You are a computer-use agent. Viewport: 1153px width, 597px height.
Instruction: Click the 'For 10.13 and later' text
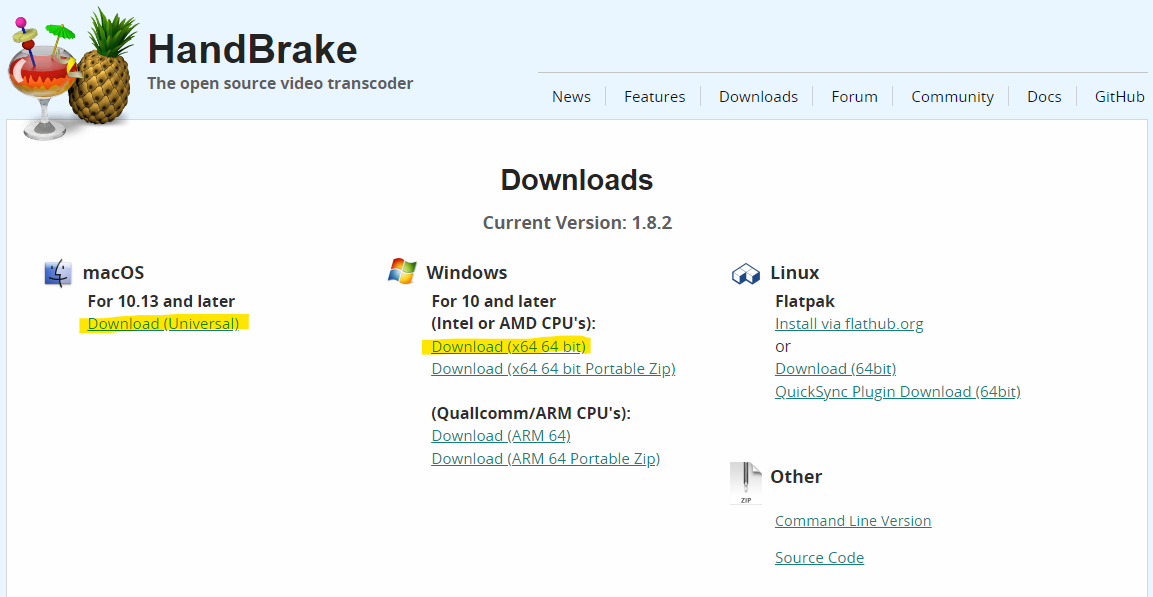coord(161,301)
